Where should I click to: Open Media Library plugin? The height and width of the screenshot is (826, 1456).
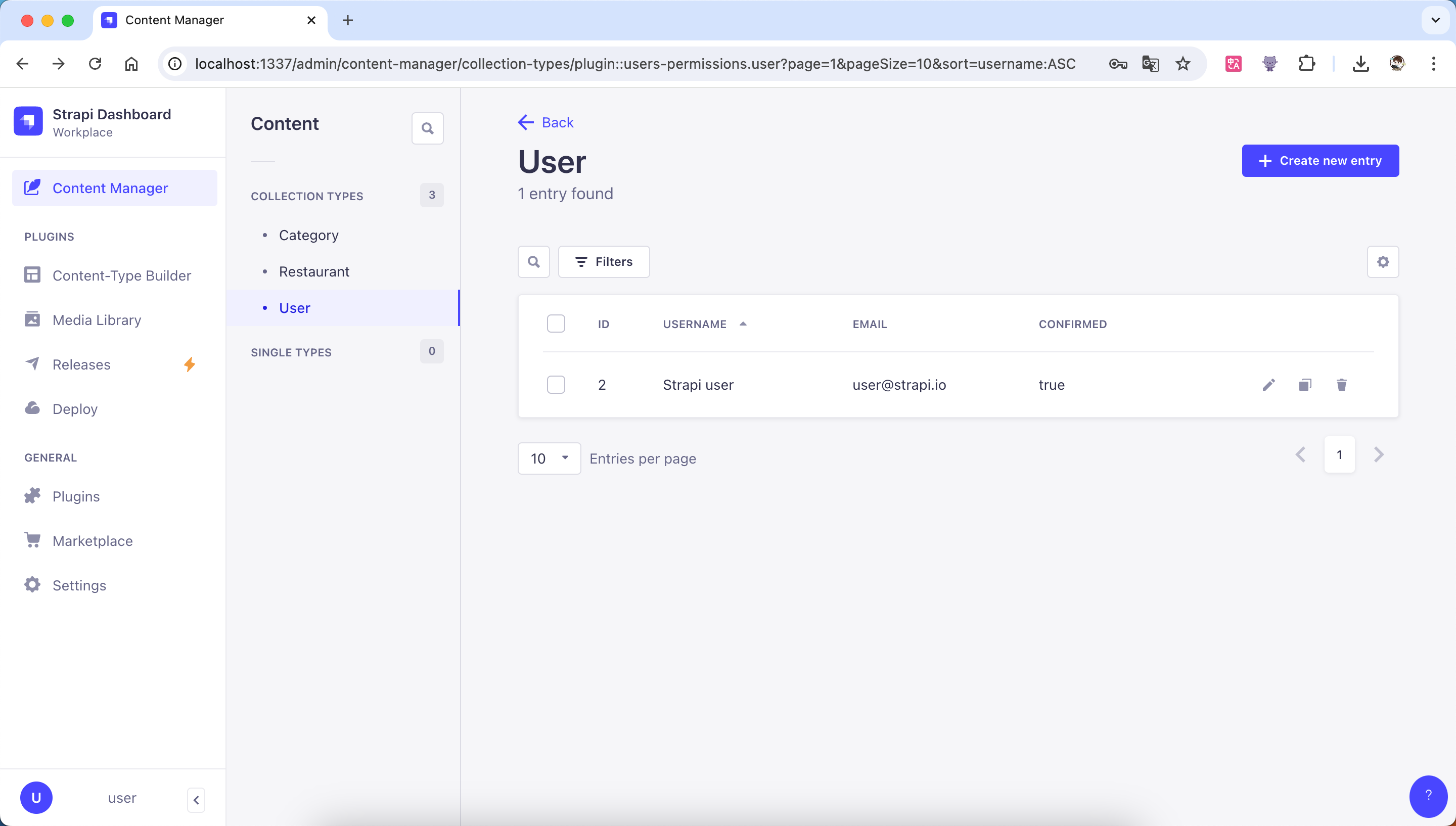[x=97, y=320]
